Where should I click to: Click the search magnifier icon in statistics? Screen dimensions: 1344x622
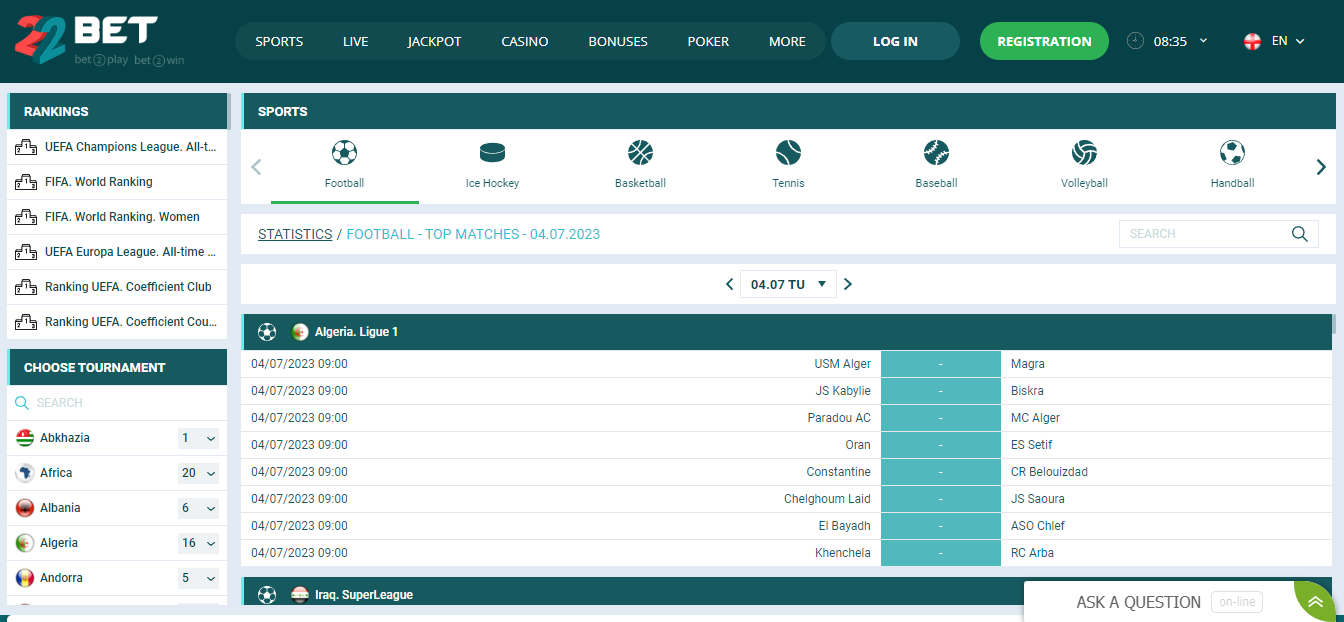click(1299, 234)
